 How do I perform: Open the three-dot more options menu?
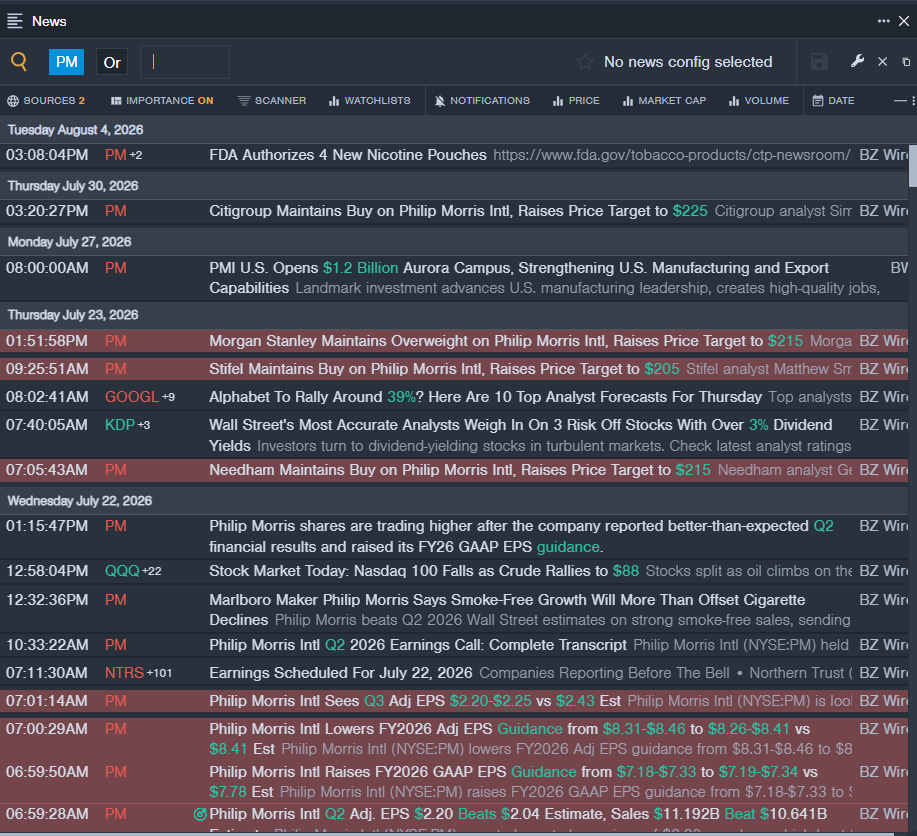883,21
